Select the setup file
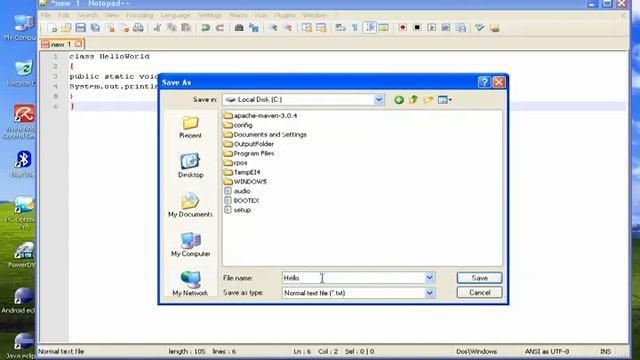 (x=237, y=209)
